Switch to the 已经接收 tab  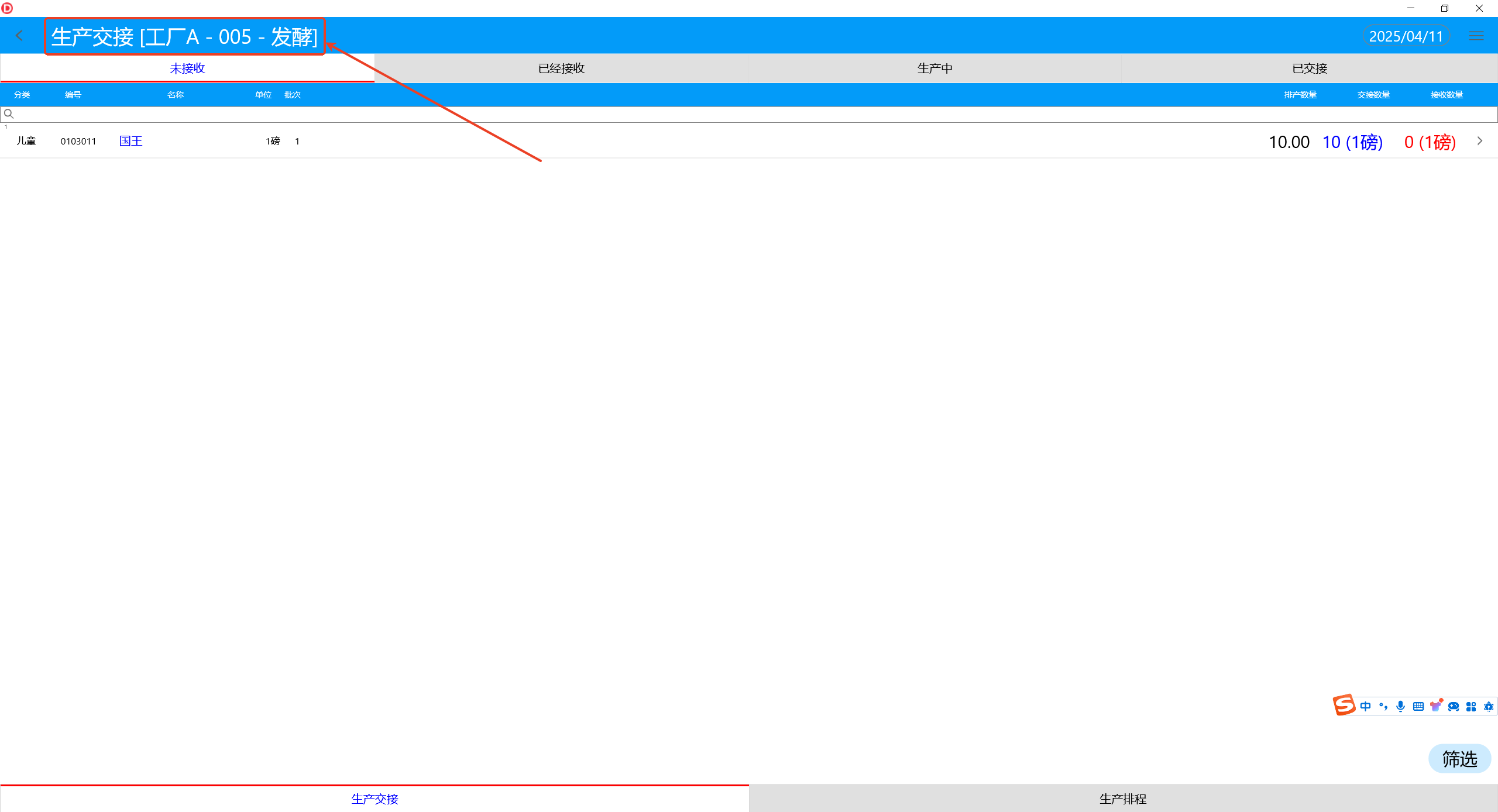pos(561,68)
